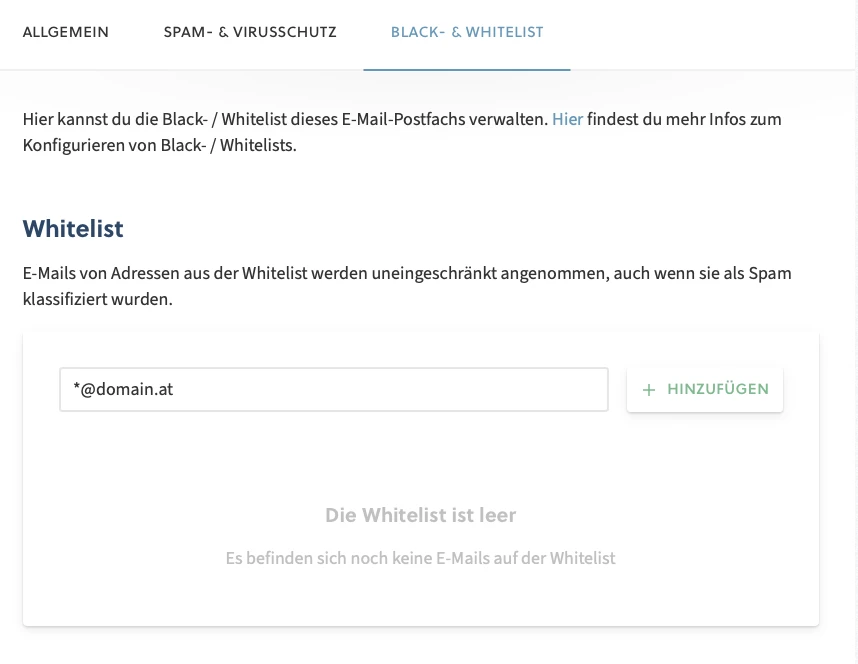Viewport: 858px width, 664px height.
Task: Click the empty space inside the whitelist card
Action: (420, 454)
